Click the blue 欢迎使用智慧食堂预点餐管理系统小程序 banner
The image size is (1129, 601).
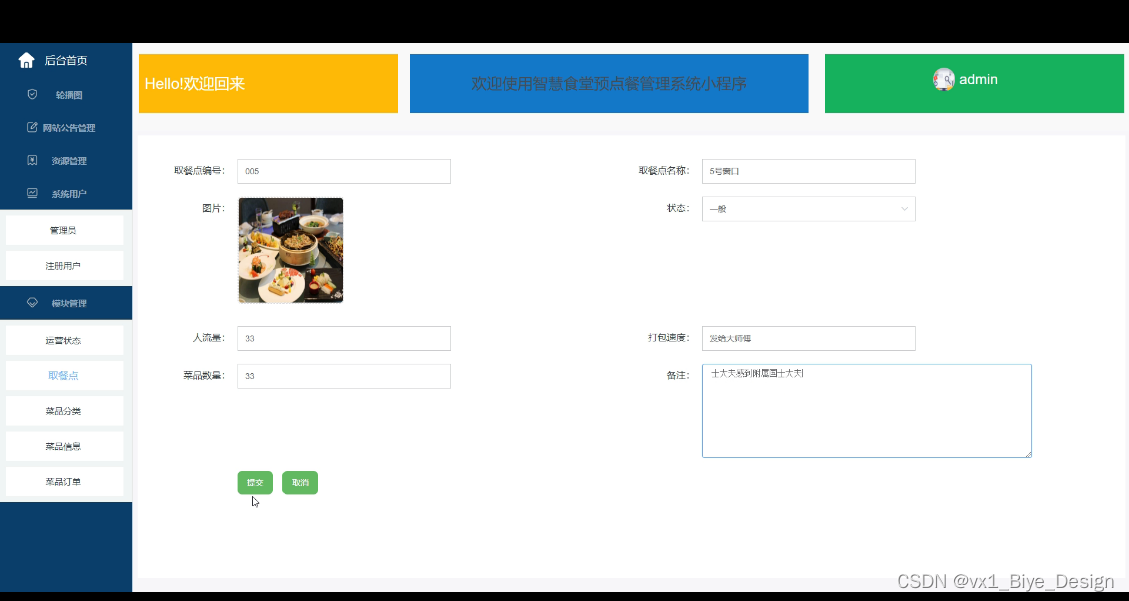[609, 83]
